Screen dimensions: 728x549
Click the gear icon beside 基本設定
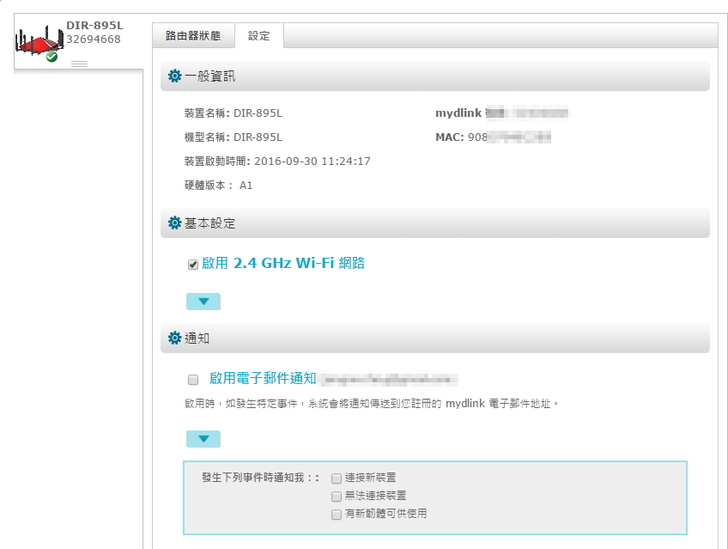[x=175, y=223]
